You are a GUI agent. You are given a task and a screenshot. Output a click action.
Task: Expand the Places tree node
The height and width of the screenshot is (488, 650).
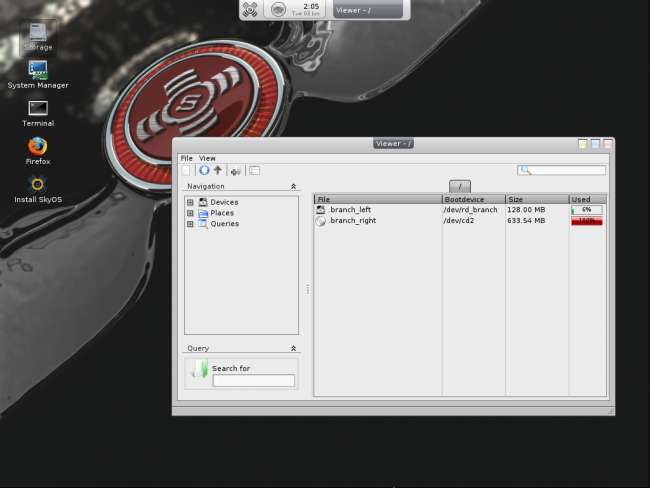click(x=190, y=213)
